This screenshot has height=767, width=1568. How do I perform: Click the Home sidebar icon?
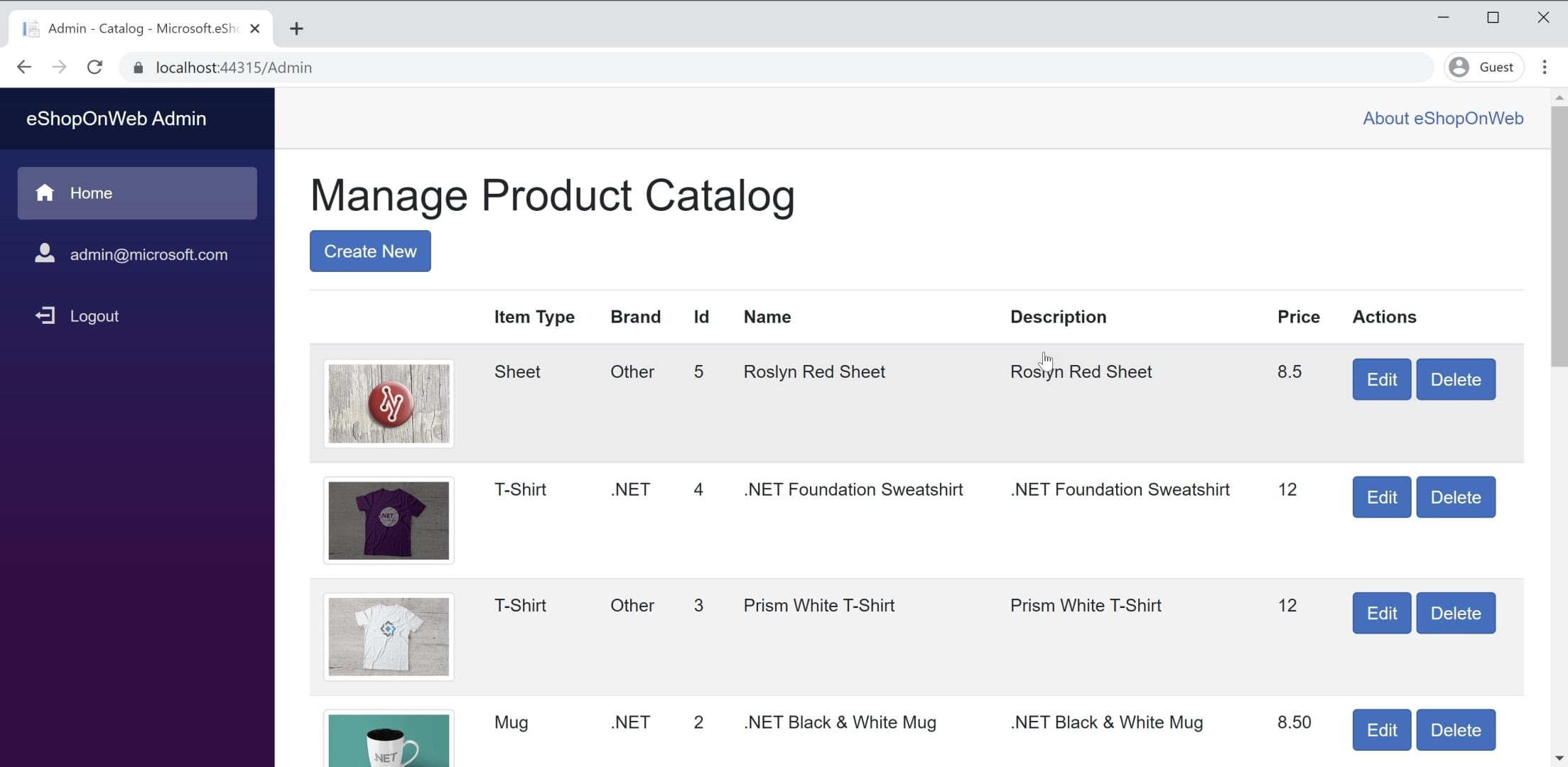(x=45, y=193)
